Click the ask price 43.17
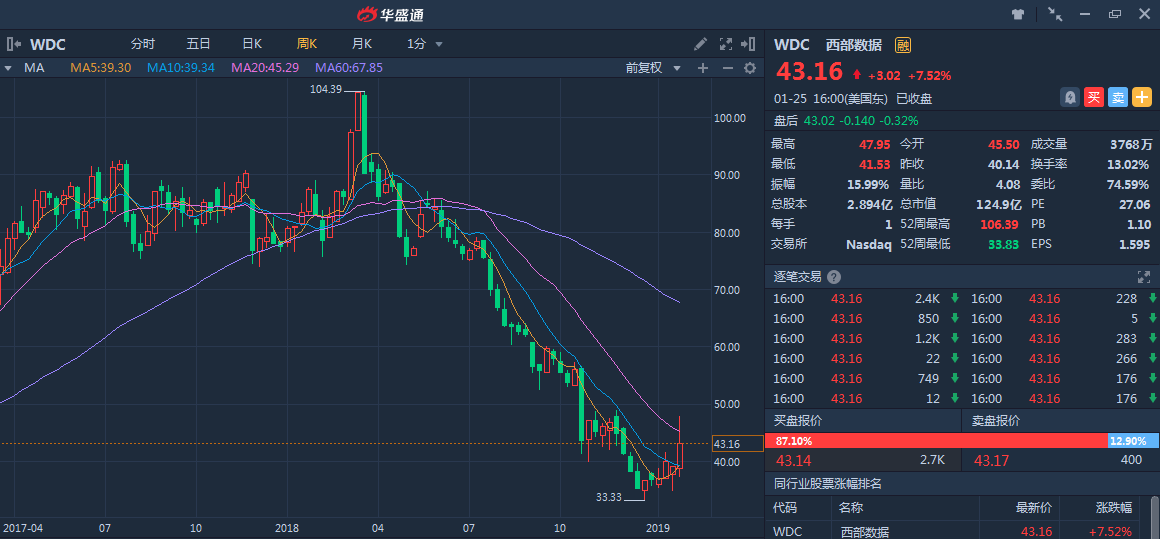 coord(991,460)
